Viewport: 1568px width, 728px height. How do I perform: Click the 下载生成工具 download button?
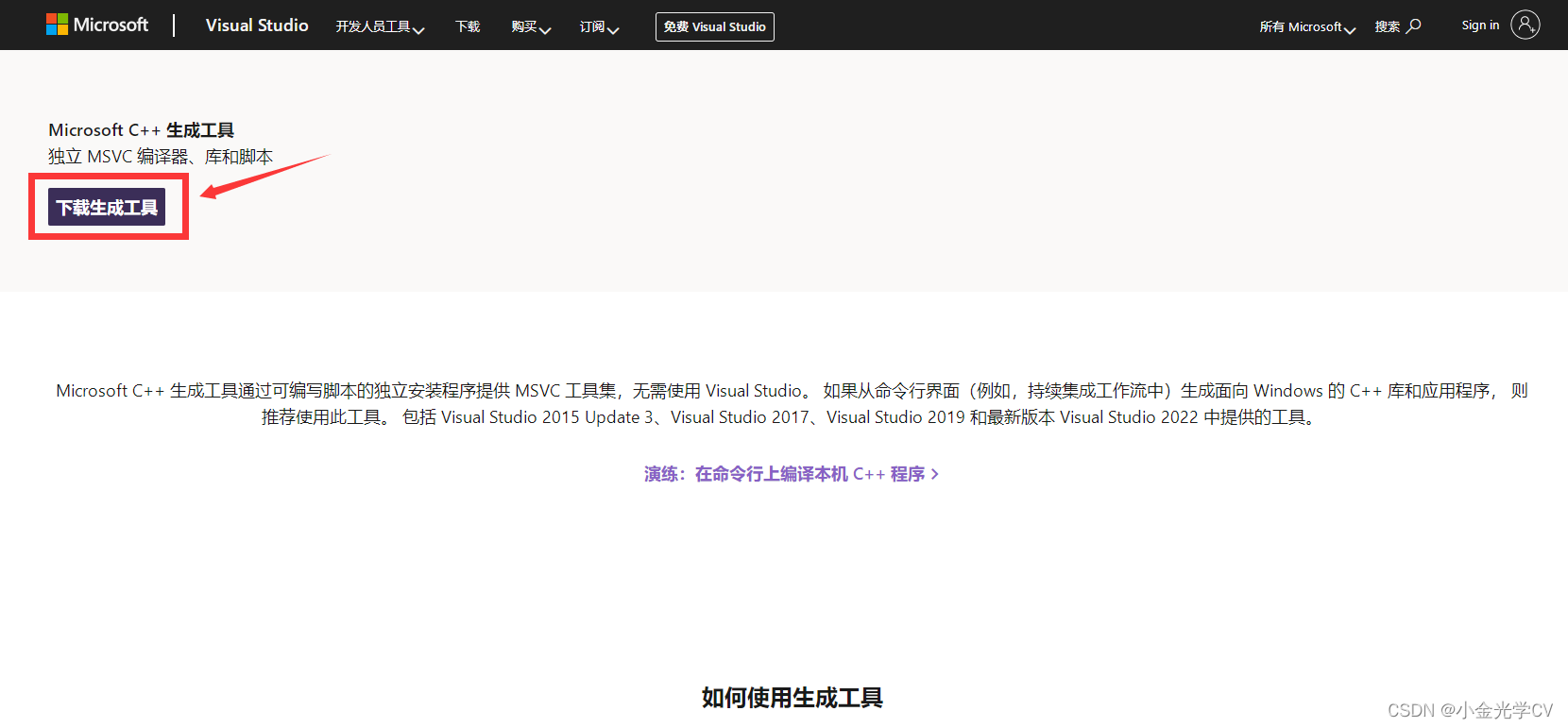[107, 207]
